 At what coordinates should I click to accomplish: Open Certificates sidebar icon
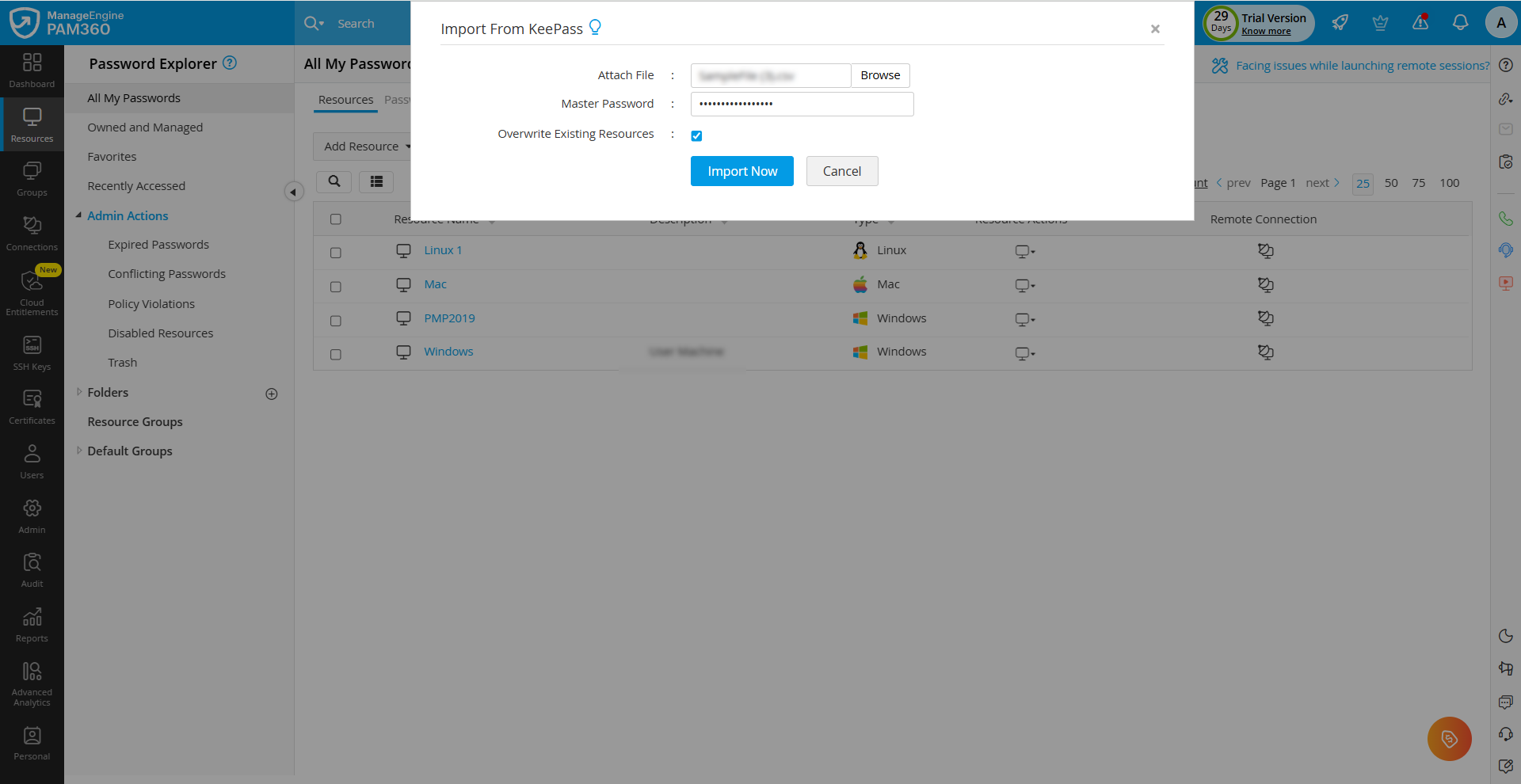[x=32, y=407]
